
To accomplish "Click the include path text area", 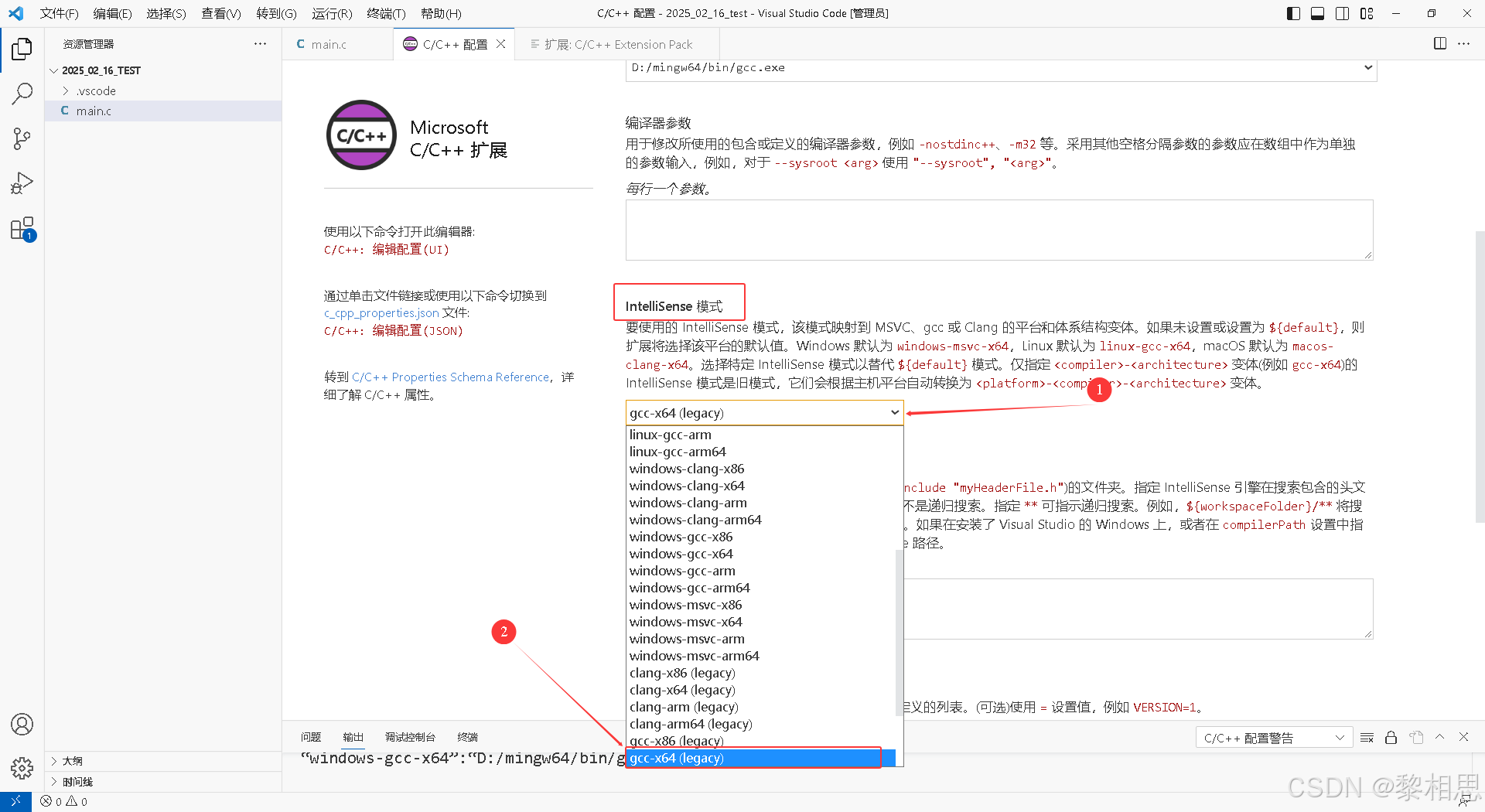I will tap(1138, 609).
